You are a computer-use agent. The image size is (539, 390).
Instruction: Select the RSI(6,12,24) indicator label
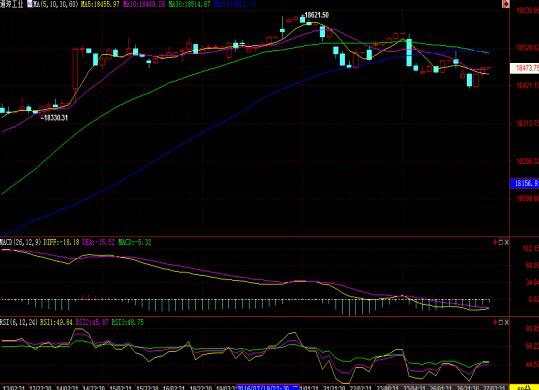[19, 322]
